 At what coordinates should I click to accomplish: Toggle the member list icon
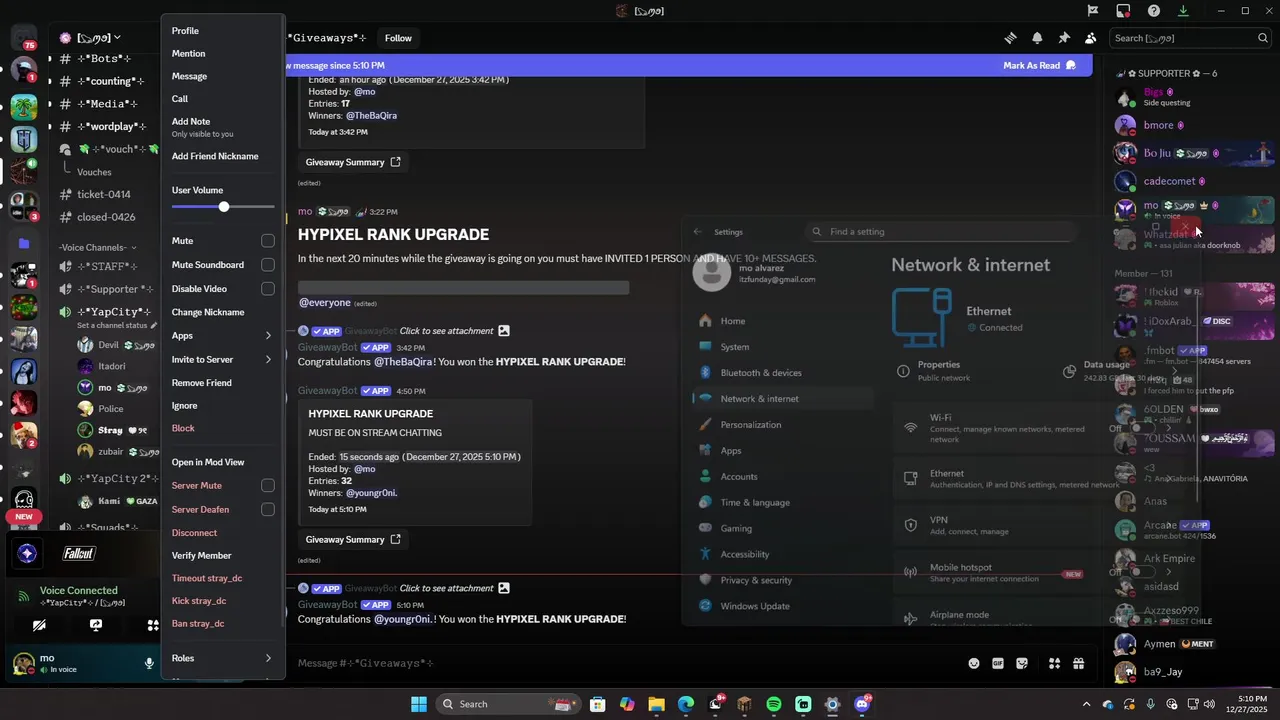pyautogui.click(x=1090, y=38)
